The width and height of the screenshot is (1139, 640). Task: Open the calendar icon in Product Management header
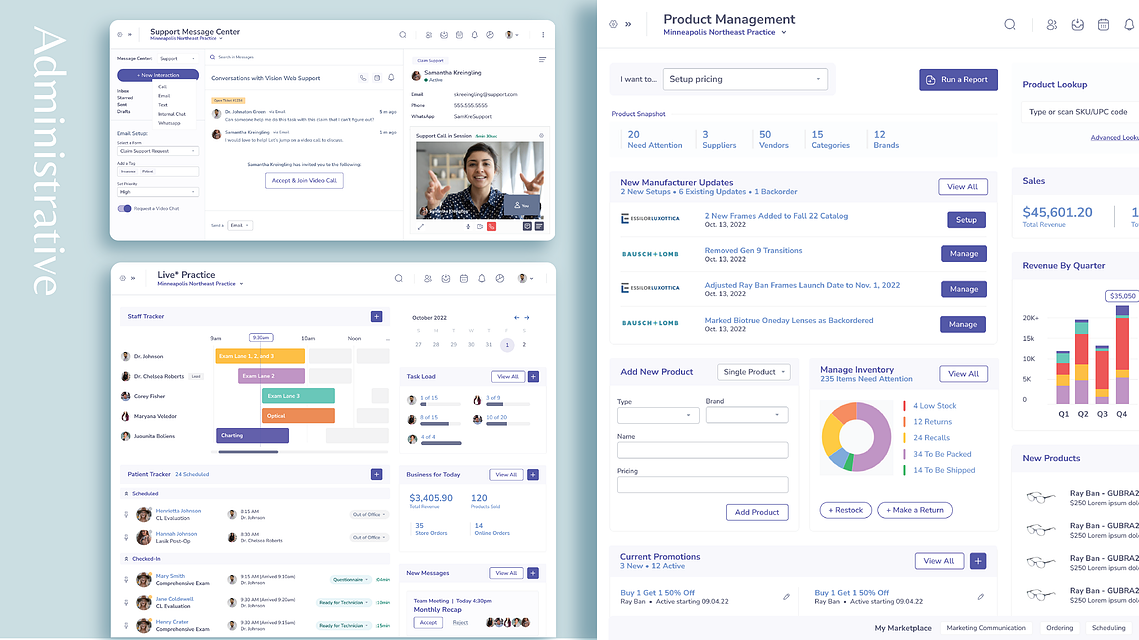click(1103, 25)
